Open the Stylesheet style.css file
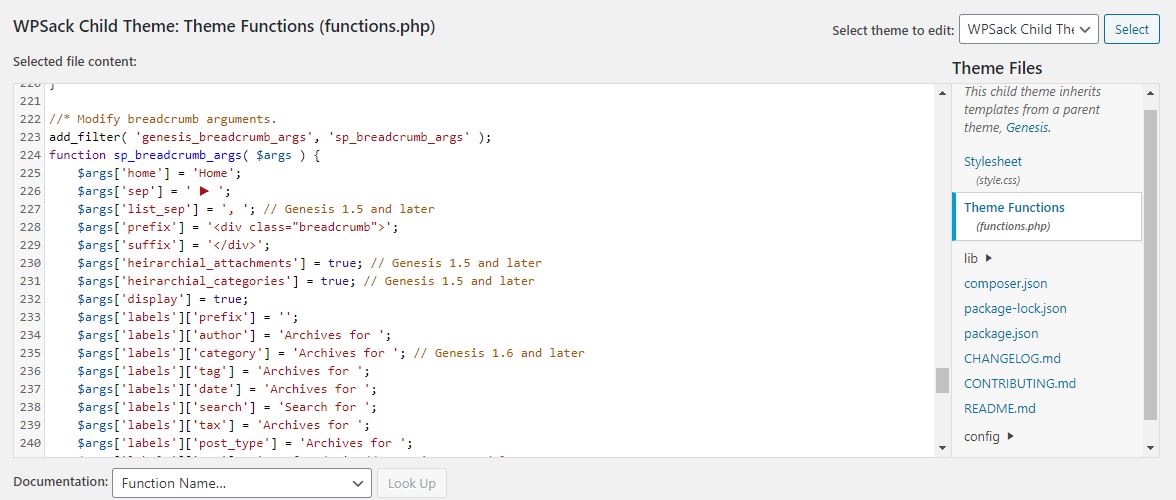1176x500 pixels. tap(992, 170)
